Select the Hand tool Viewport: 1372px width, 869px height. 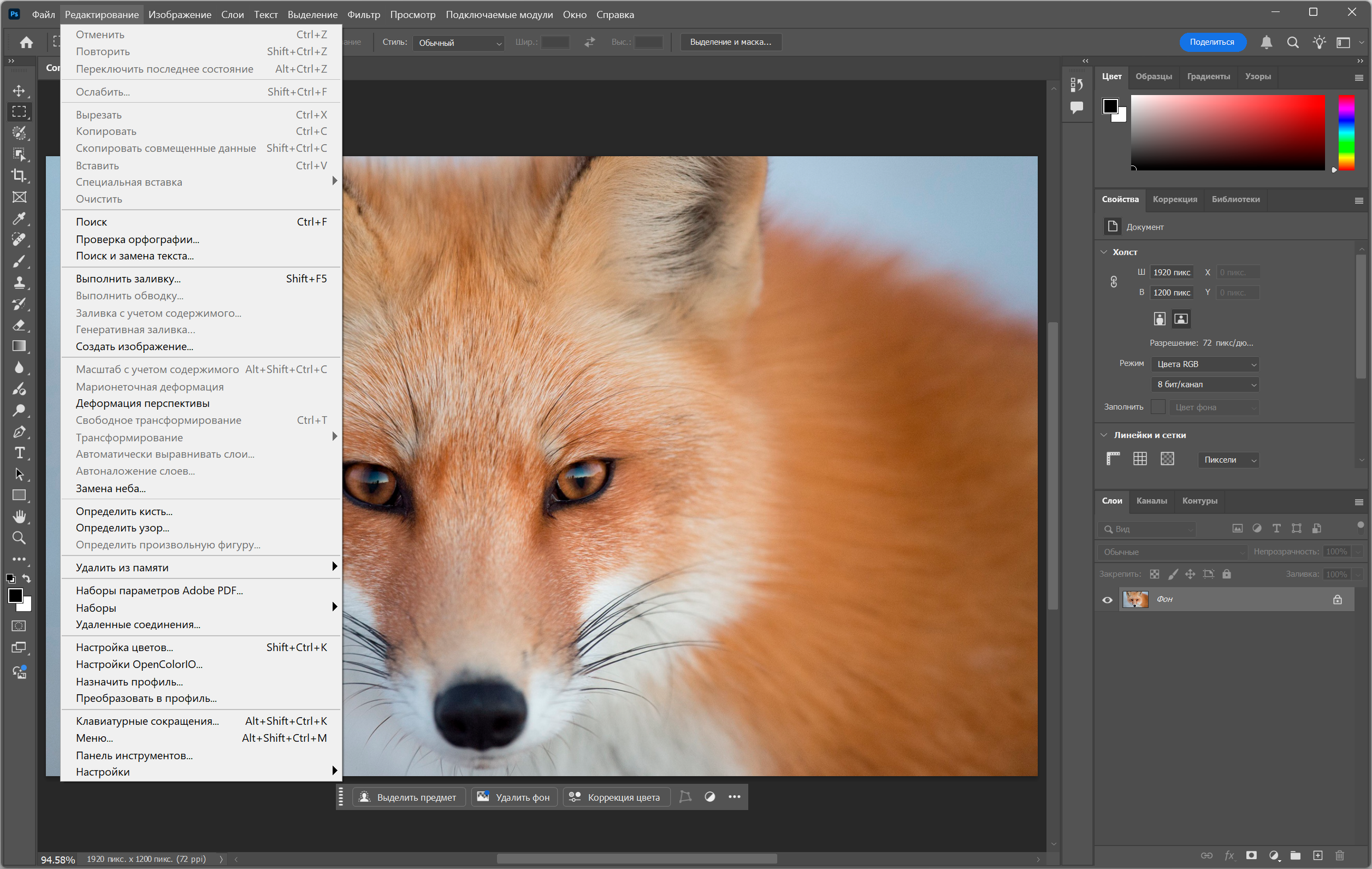19,517
